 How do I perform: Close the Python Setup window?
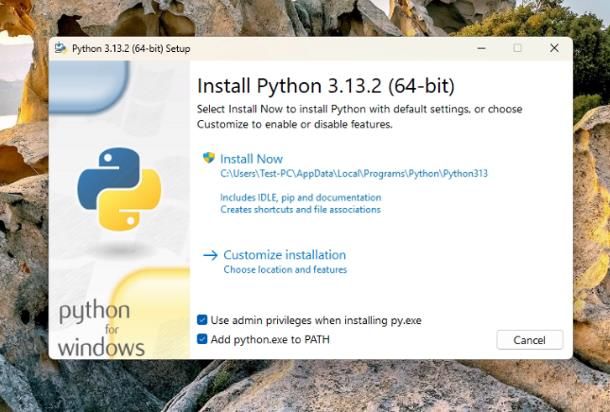coord(554,48)
